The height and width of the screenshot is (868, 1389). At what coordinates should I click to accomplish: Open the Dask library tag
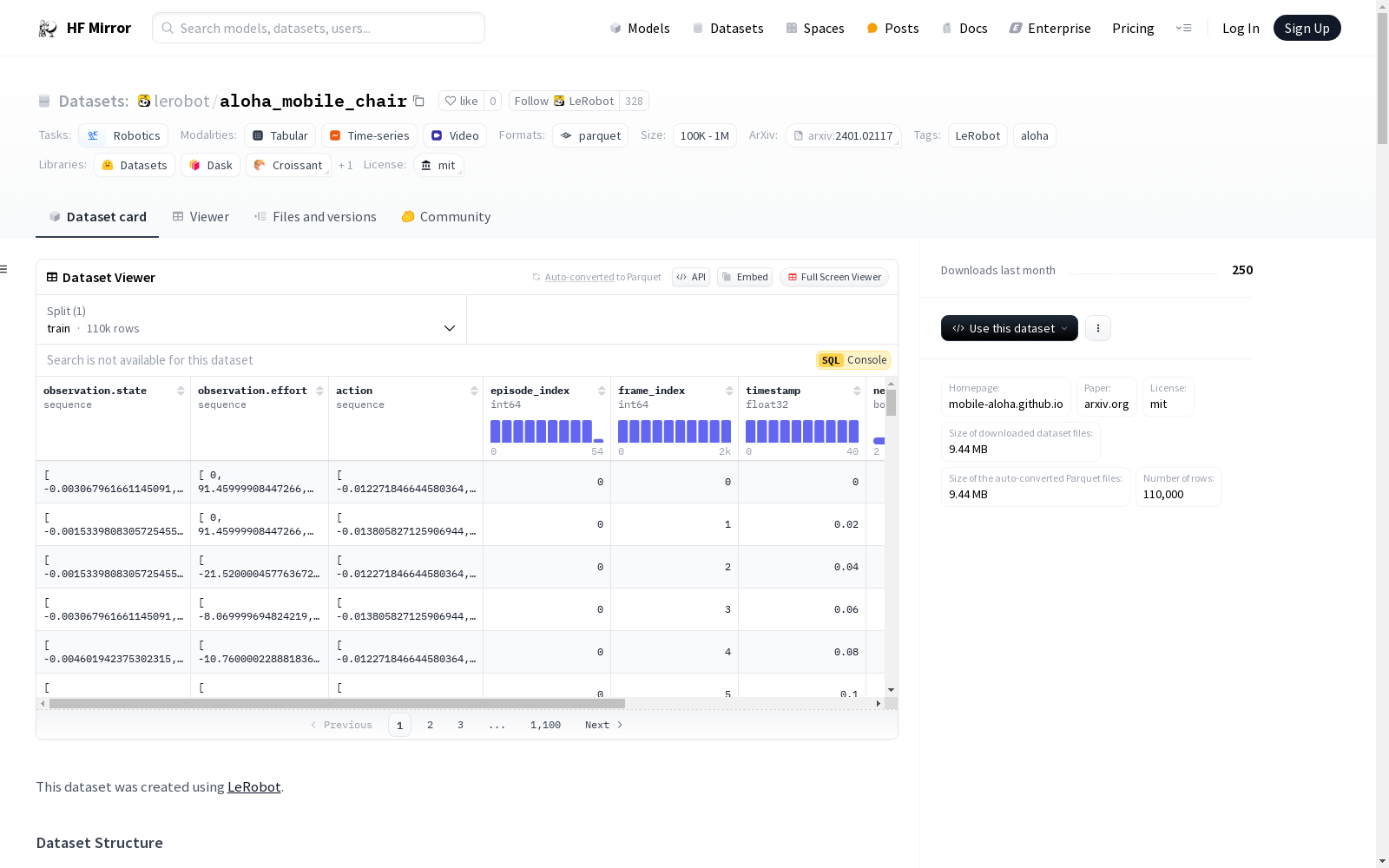pos(211,165)
